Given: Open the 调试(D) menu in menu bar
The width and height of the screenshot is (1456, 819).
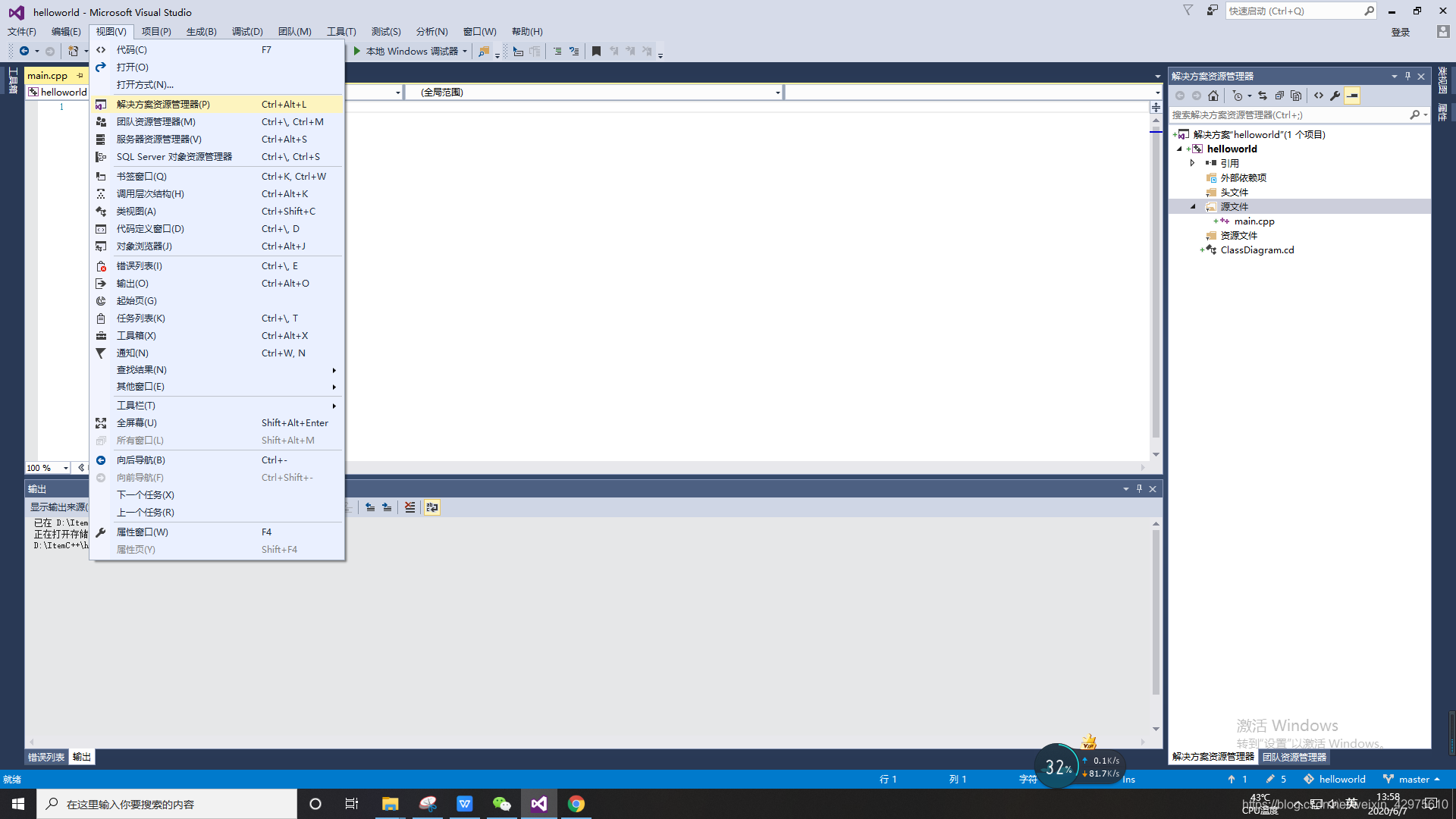Looking at the screenshot, I should [x=247, y=31].
